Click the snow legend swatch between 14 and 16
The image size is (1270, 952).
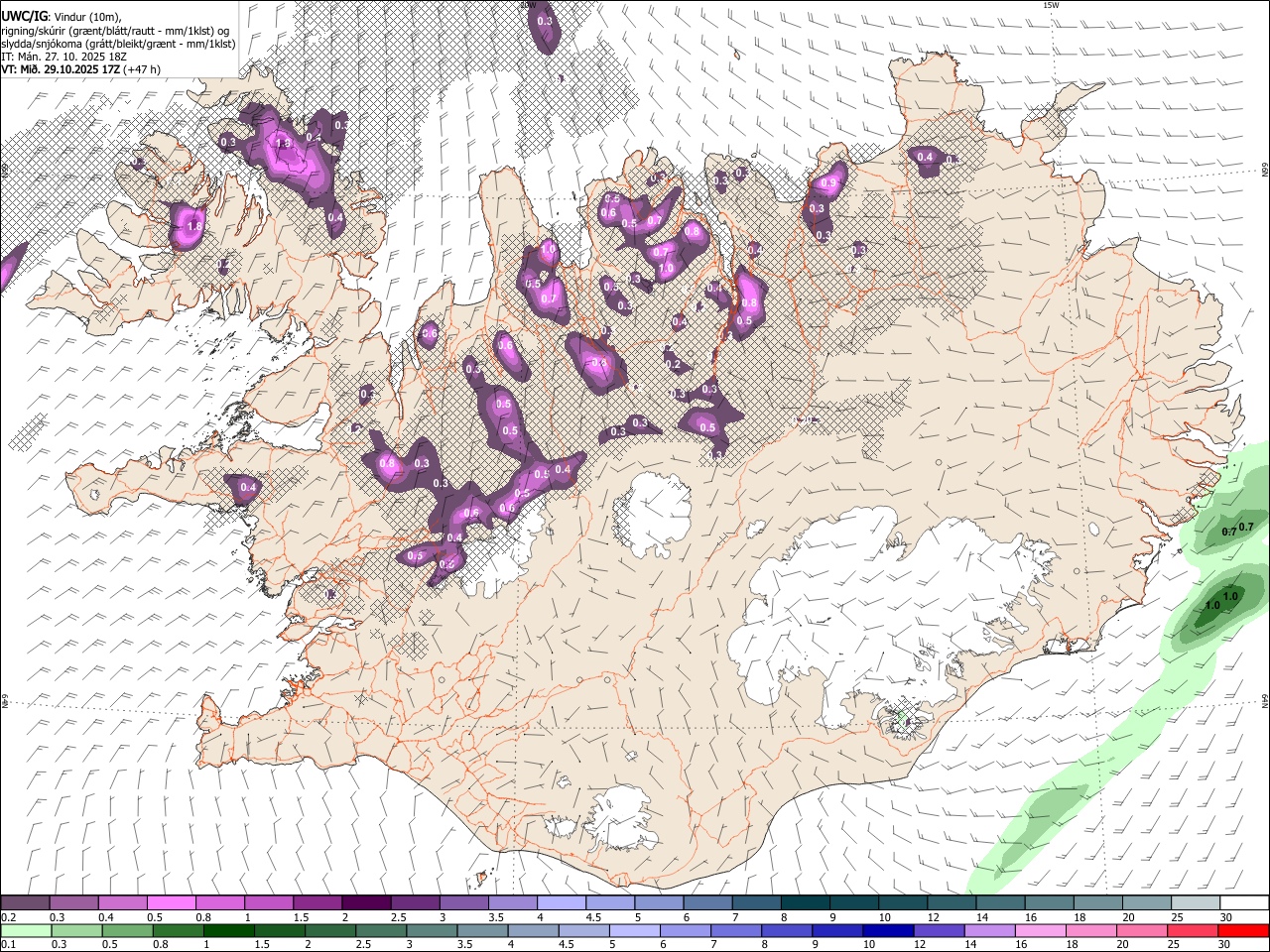(1000, 903)
